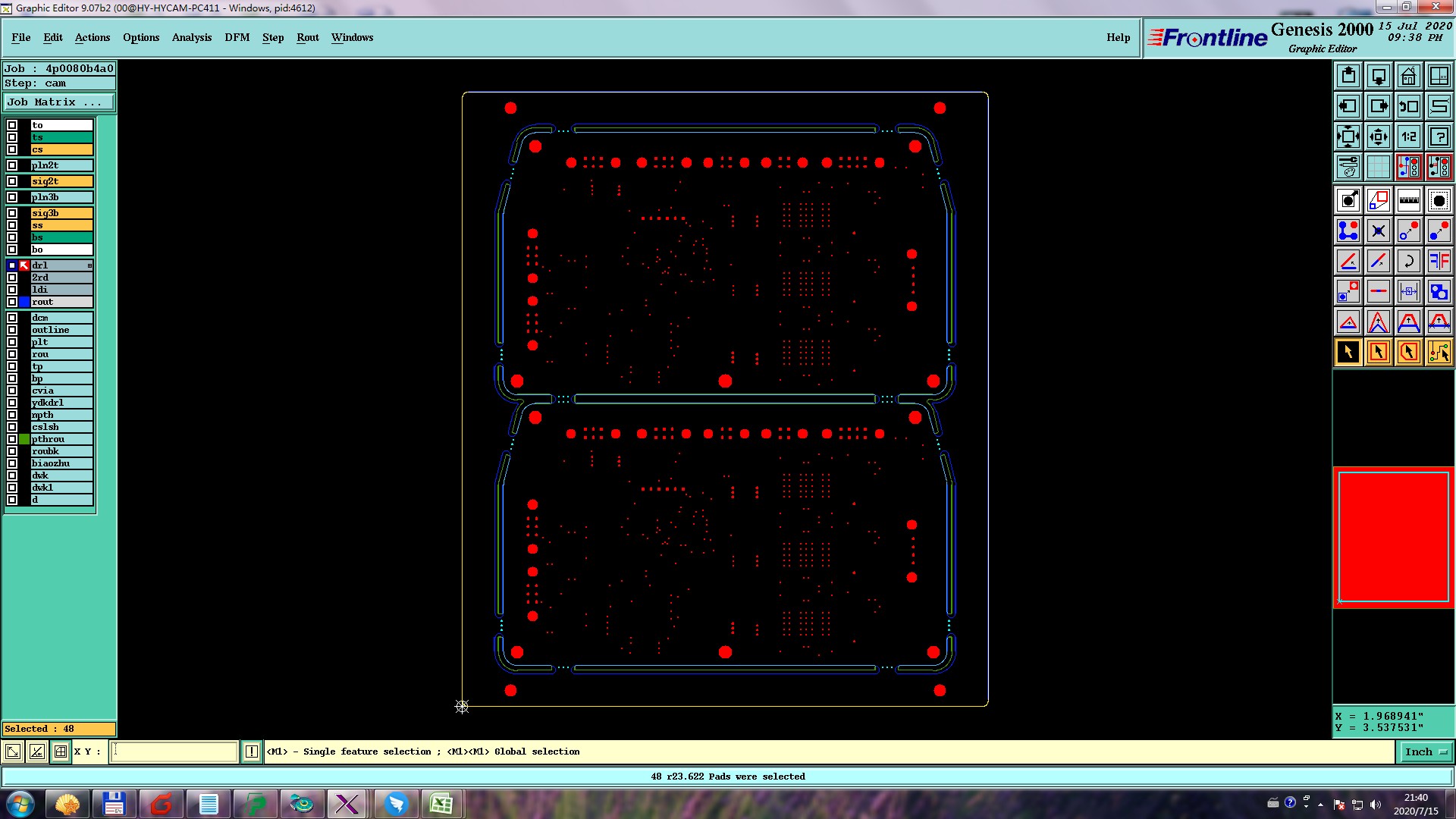Screen dimensions: 1456x819
Task: Open the DFM menu
Action: point(237,37)
